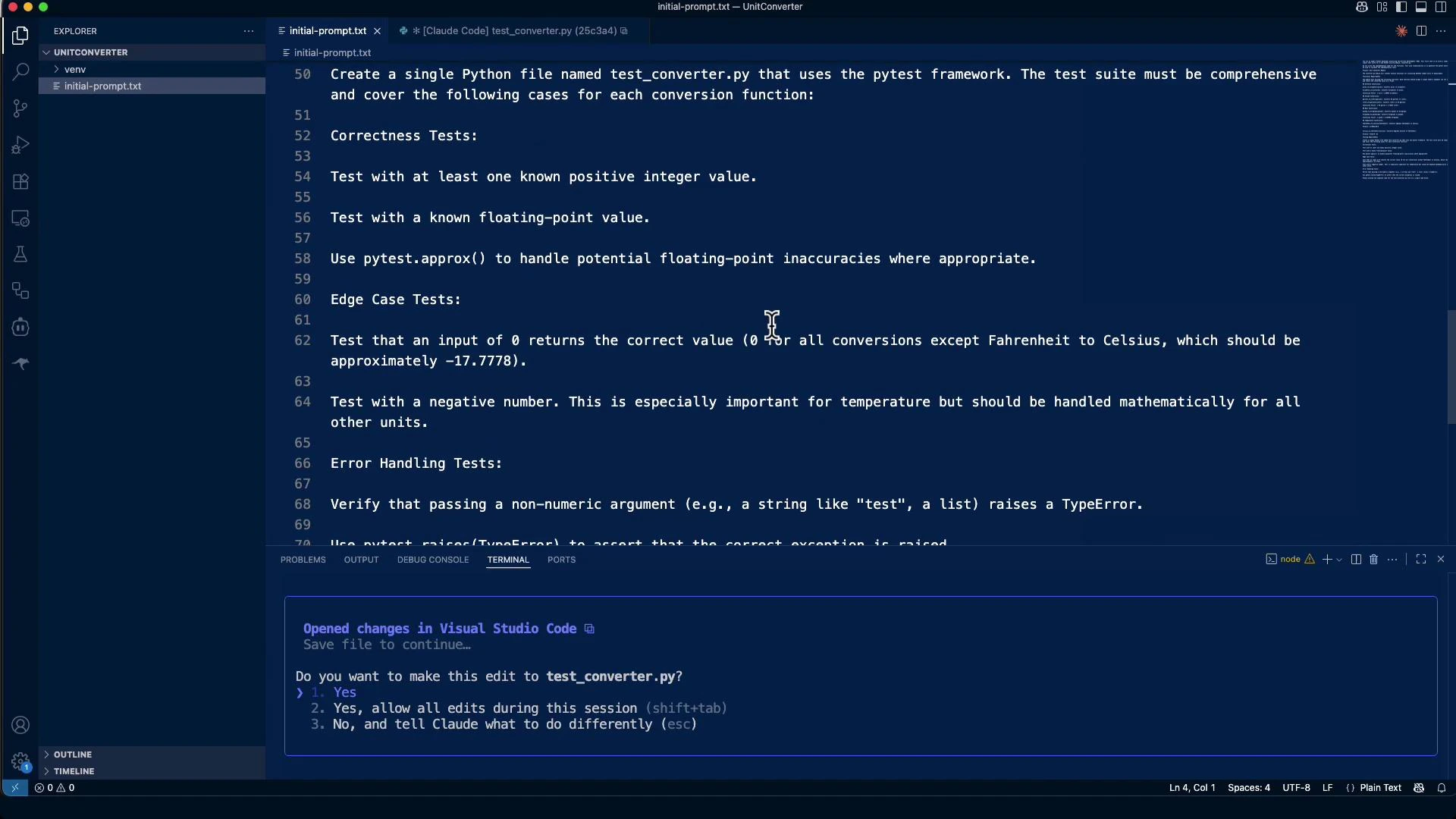The height and width of the screenshot is (819, 1456).
Task: Open the Run and Debug view
Action: tap(20, 145)
